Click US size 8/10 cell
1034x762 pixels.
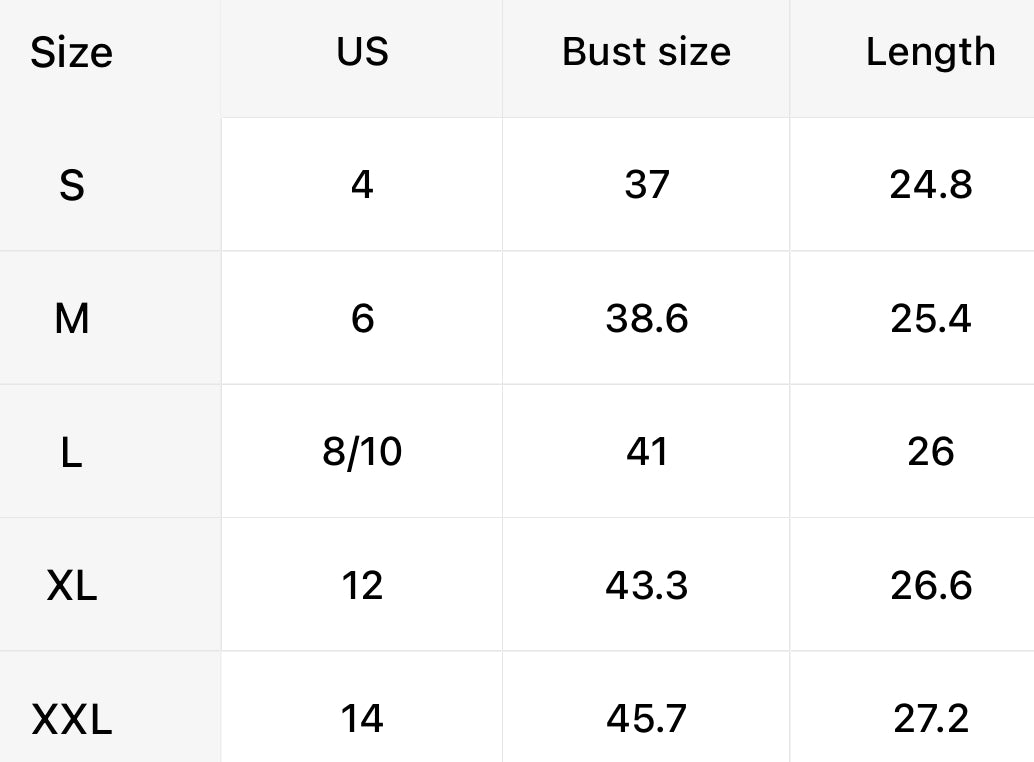tap(362, 452)
